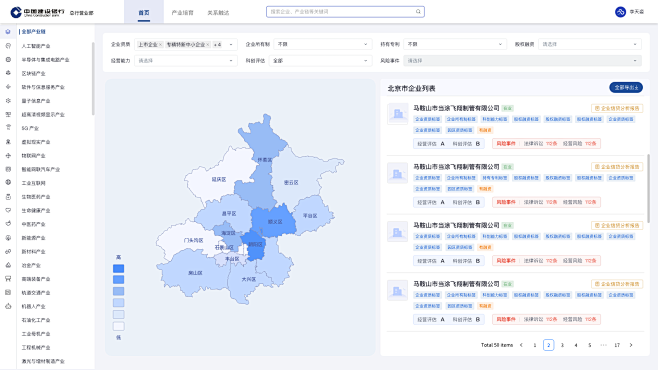Image resolution: width=658 pixels, height=370 pixels.
Task: Click the 工业互联网 sidebar icon
Action: tap(8, 182)
